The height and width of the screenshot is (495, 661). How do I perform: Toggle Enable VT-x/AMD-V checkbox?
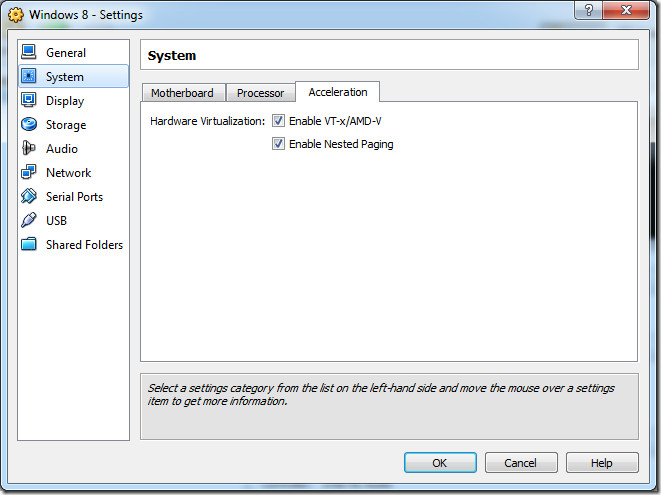[x=278, y=121]
